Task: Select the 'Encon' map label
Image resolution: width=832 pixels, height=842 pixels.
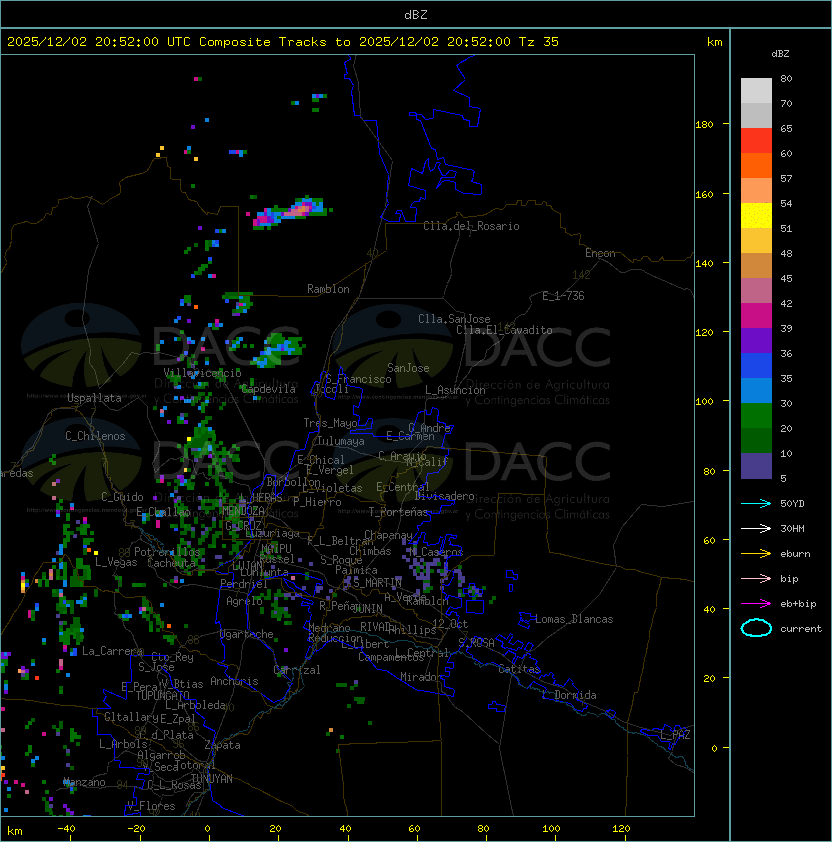Action: coord(600,253)
